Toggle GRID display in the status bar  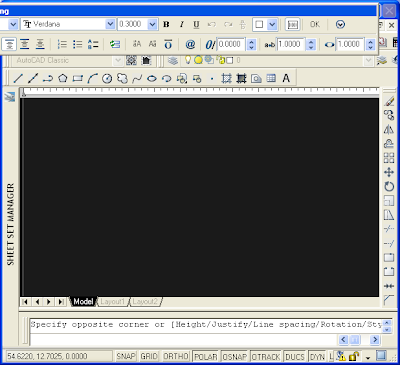[149, 357]
